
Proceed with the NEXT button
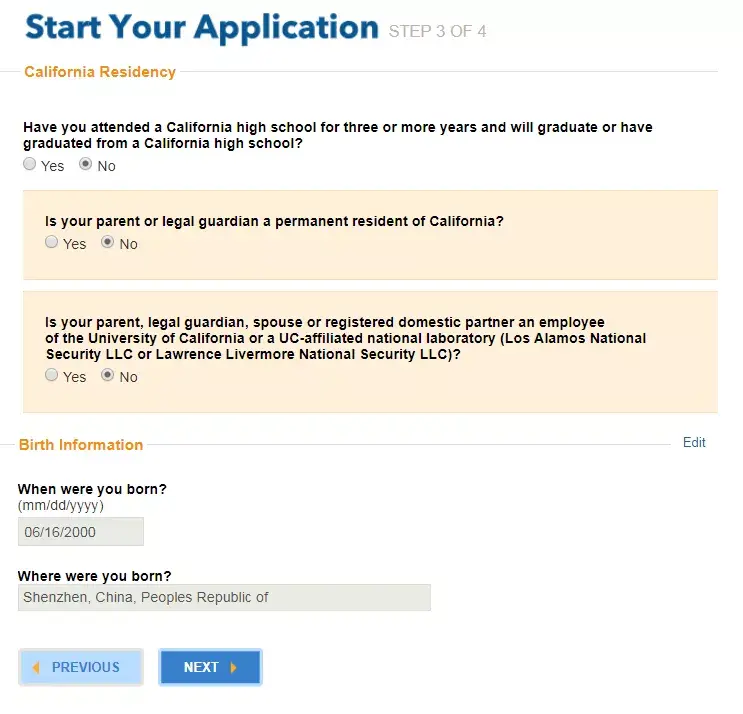point(210,668)
